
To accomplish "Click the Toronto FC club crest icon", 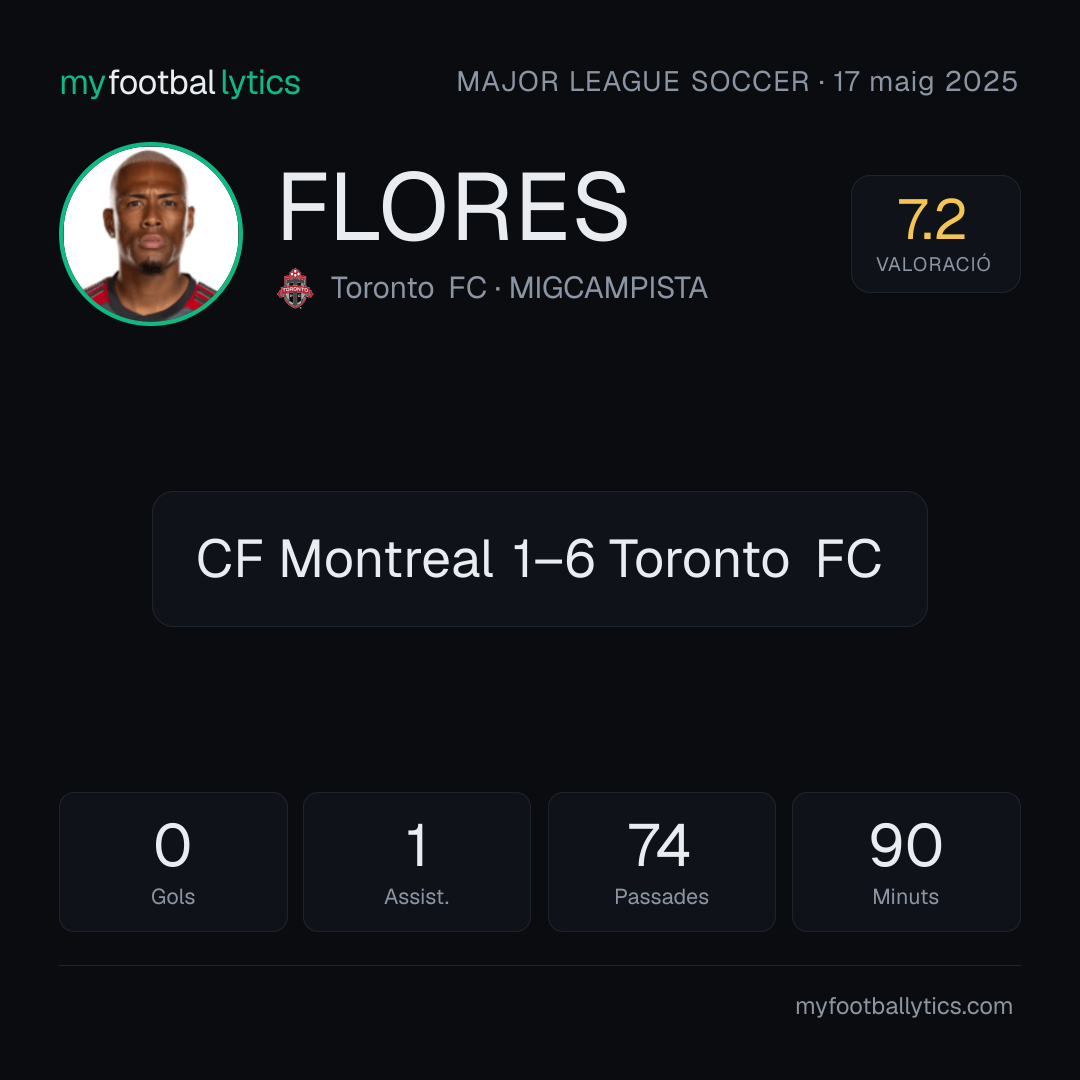I will coord(295,288).
